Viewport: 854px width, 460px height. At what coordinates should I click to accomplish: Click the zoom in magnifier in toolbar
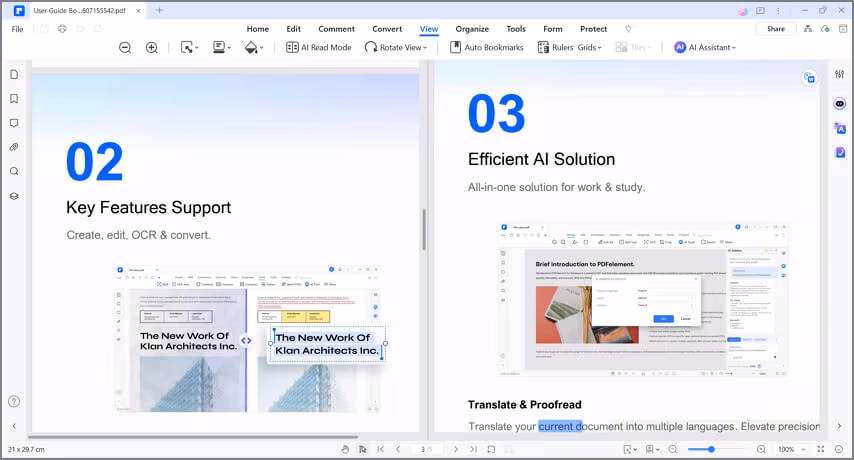[151, 47]
